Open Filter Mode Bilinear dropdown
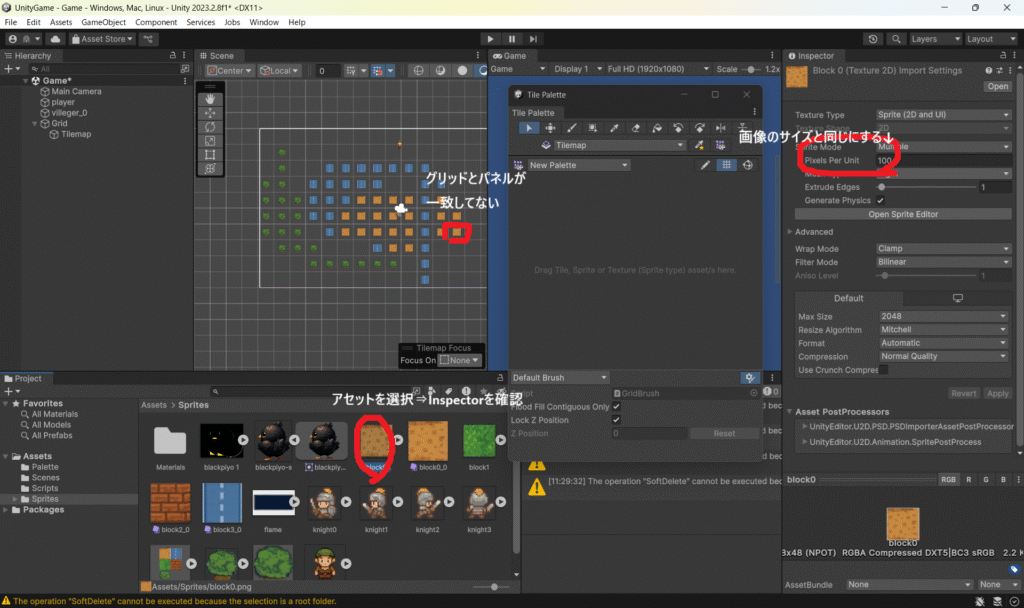The height and width of the screenshot is (608, 1024). tap(944, 262)
